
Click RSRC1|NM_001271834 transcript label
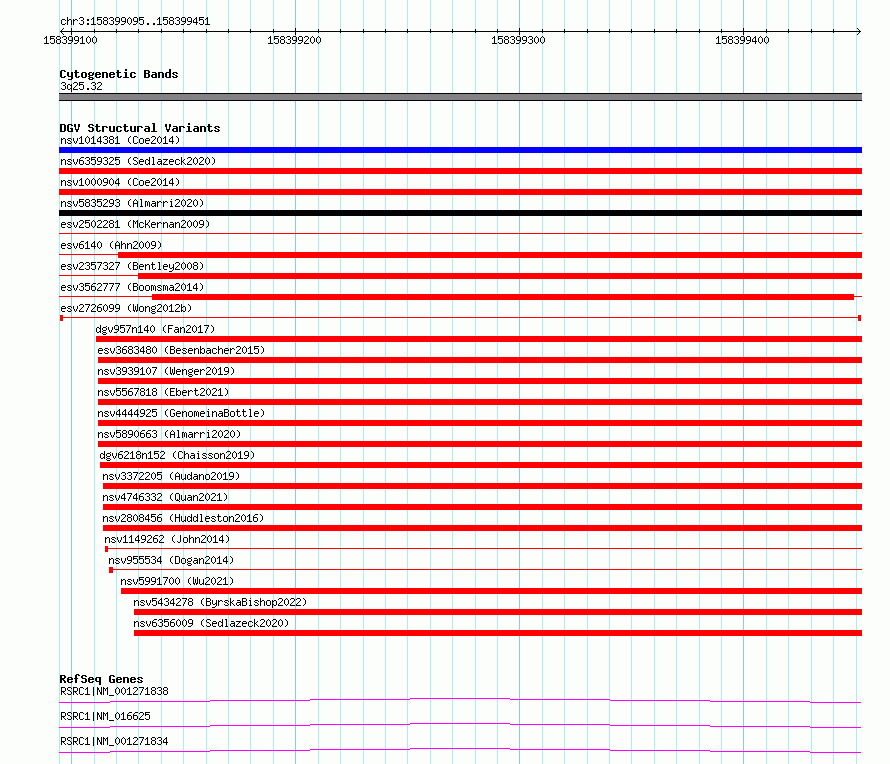tap(114, 741)
